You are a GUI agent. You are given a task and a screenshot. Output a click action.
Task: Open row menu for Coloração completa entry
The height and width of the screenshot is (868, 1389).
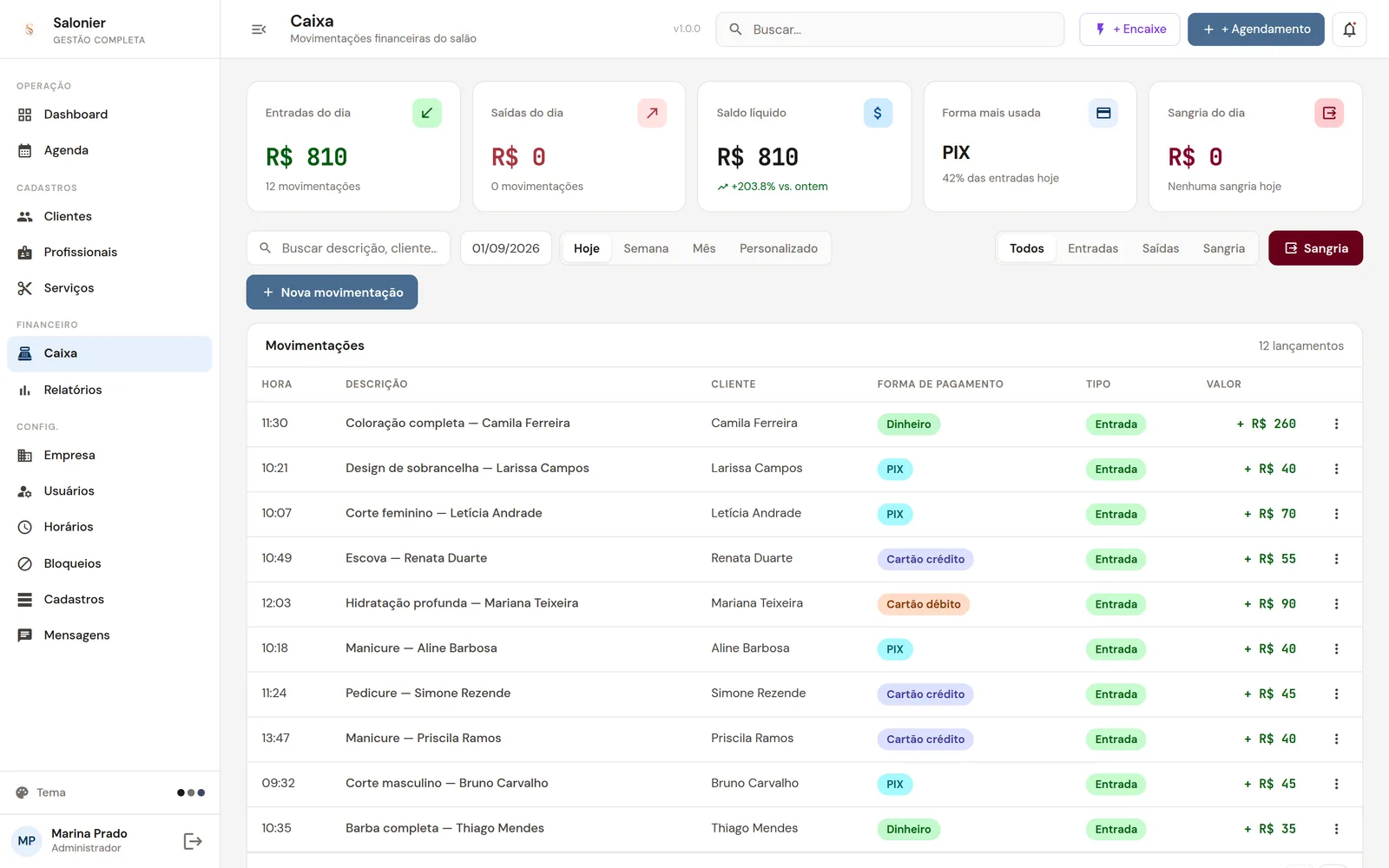point(1336,424)
